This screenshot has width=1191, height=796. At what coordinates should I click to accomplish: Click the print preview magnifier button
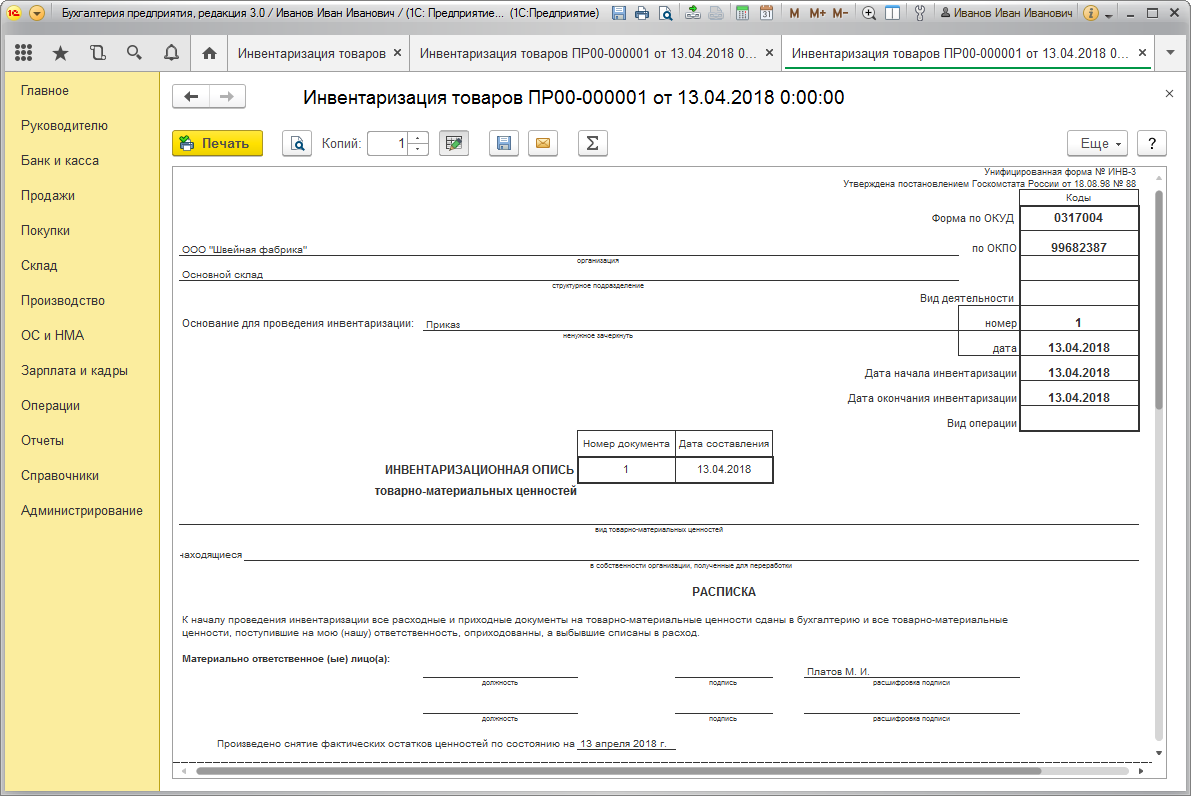click(297, 144)
